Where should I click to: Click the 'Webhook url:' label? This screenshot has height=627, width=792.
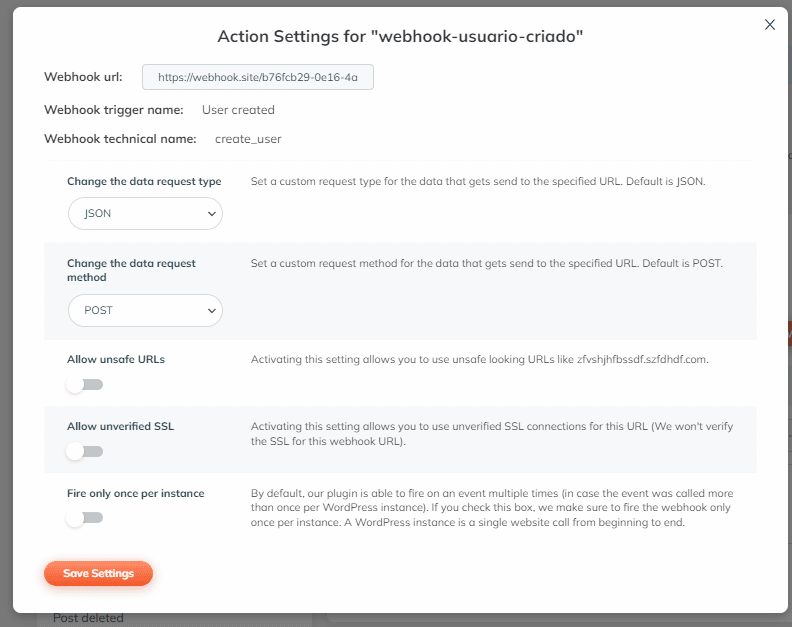coord(83,77)
